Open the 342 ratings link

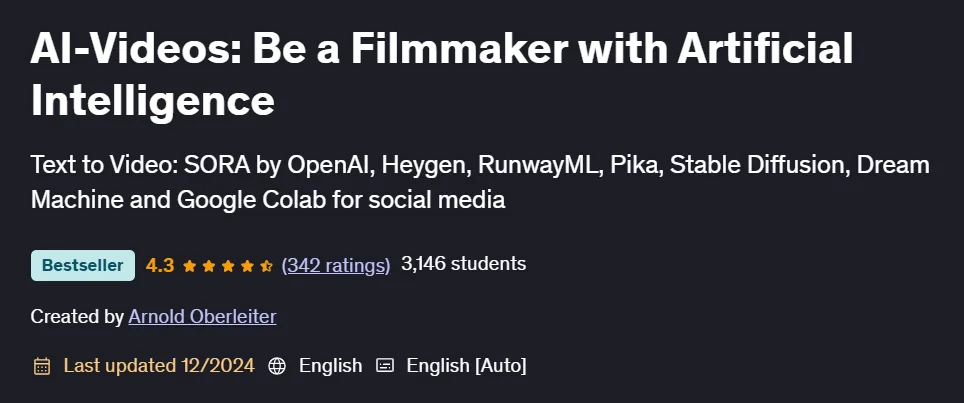[x=336, y=265]
